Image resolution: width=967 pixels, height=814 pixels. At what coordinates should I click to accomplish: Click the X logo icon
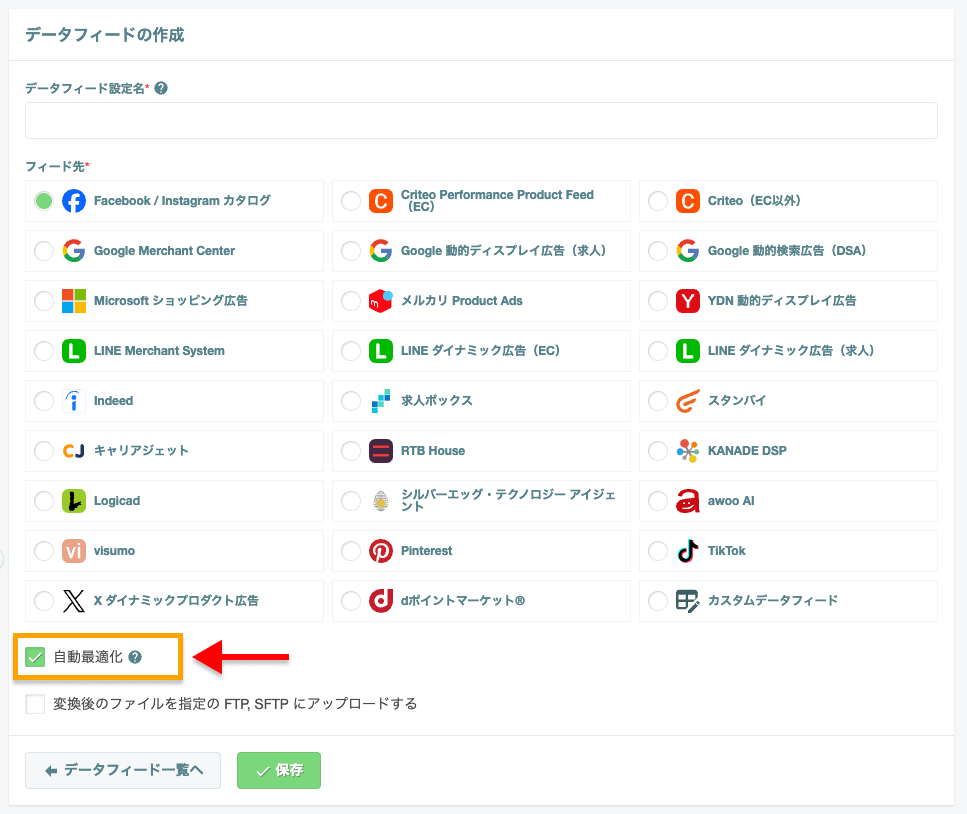(x=74, y=601)
